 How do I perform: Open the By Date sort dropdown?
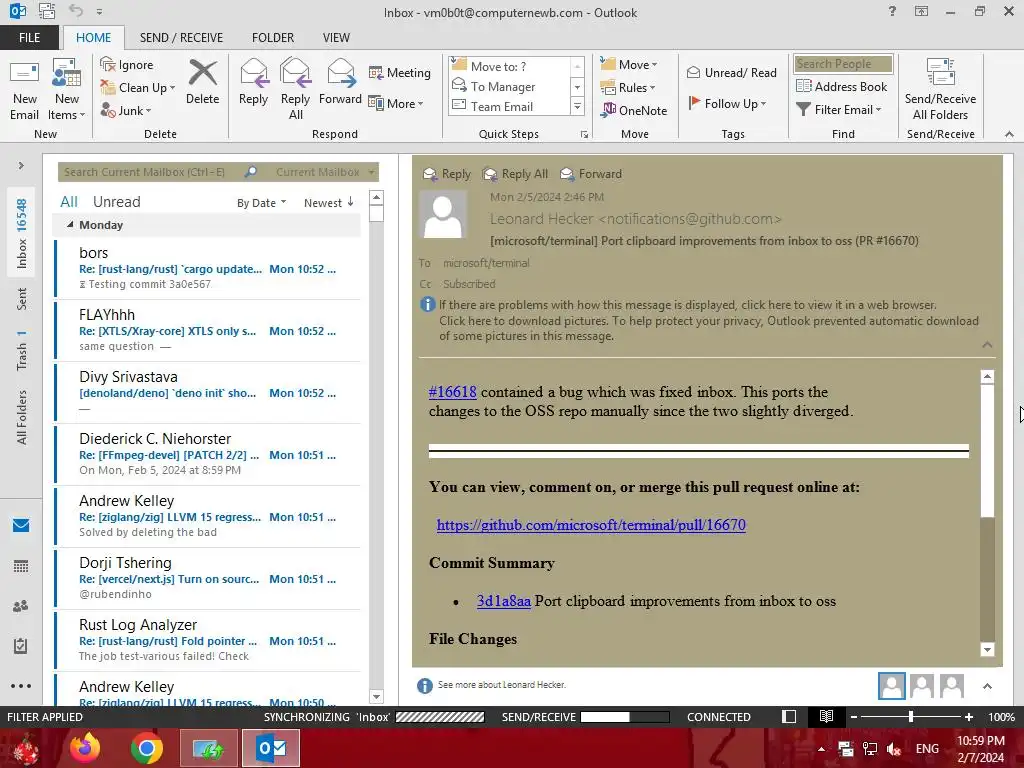[x=261, y=203]
